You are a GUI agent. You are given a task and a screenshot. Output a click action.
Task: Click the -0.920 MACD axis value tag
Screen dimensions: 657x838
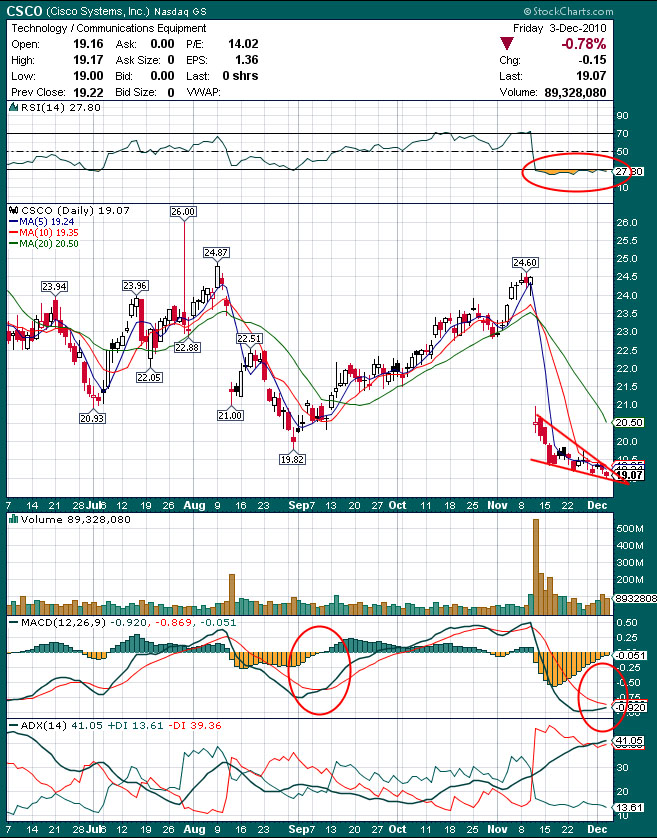(630, 708)
